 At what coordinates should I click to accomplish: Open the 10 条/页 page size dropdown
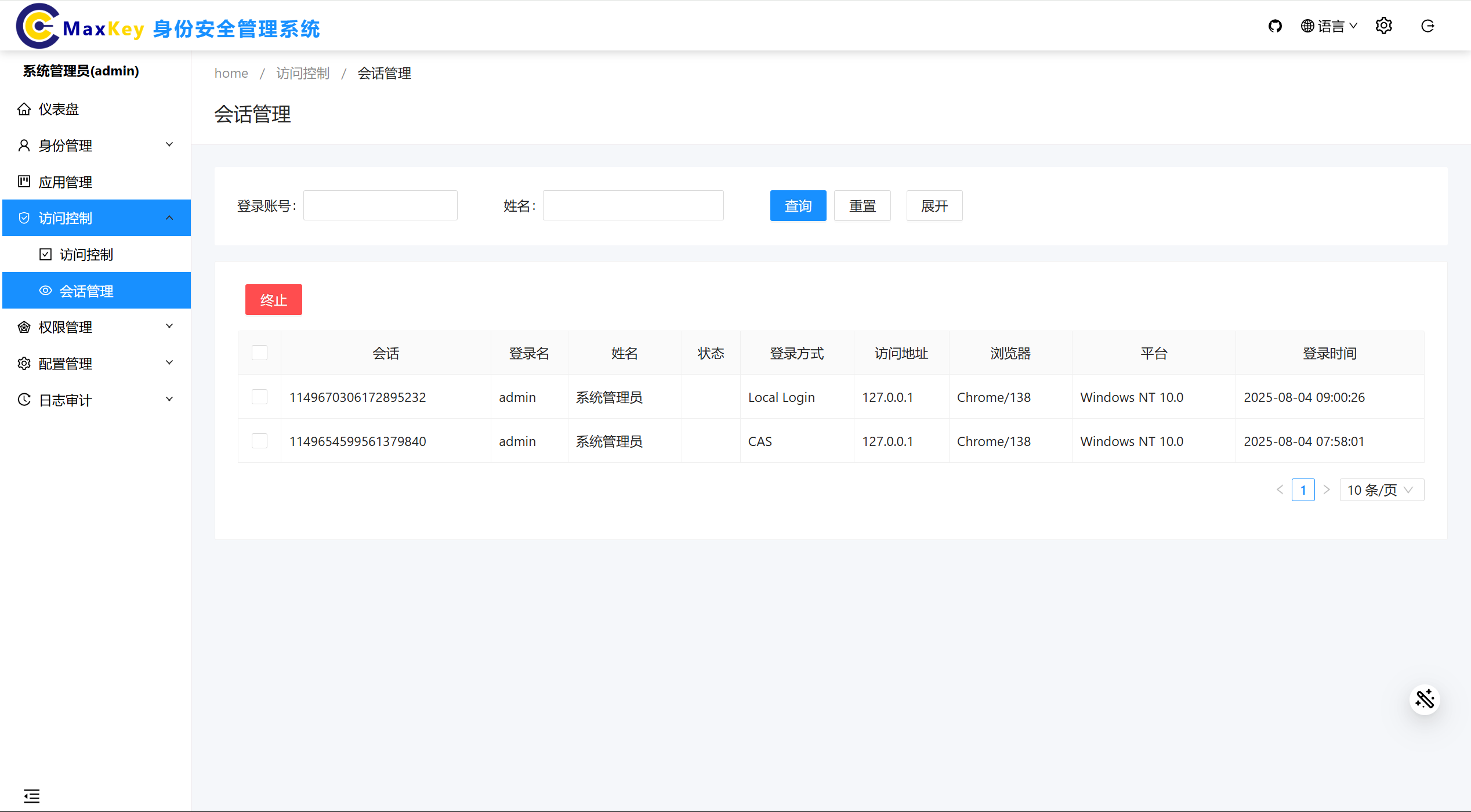[x=1381, y=490]
